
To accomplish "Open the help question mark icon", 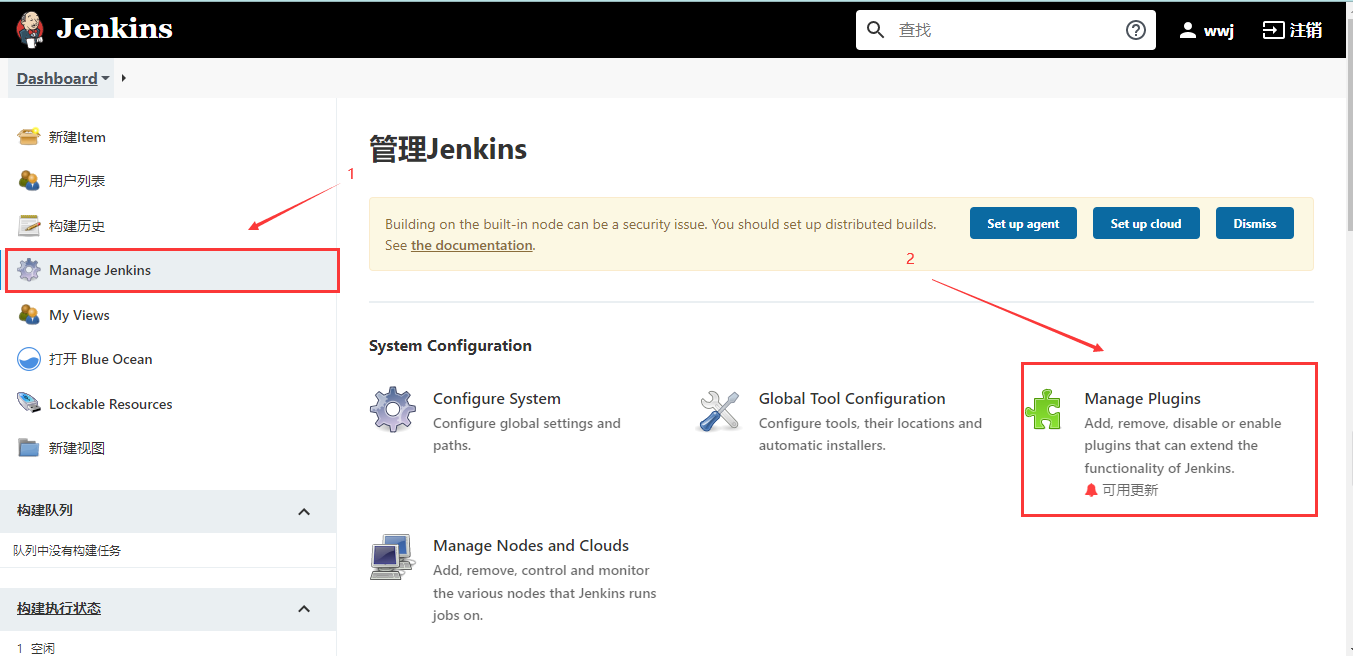I will click(1135, 29).
